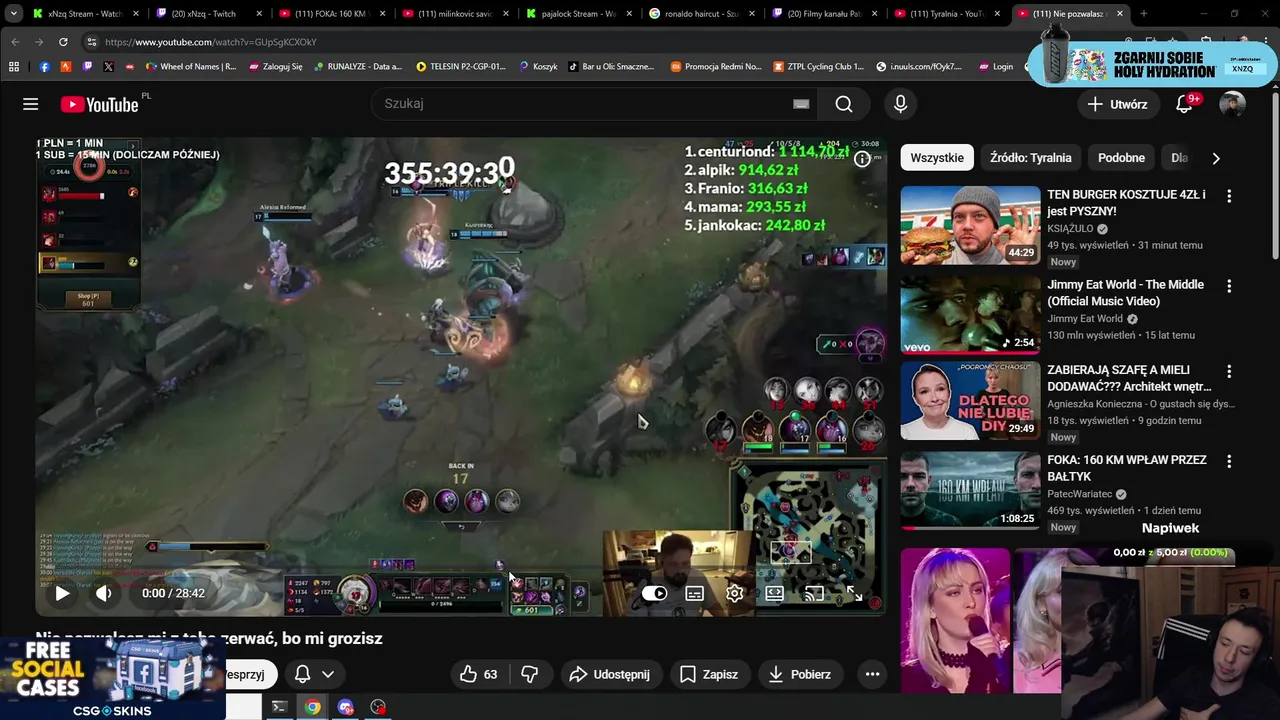
Task: Switch to the (111) Tyralnia YouTube tab
Action: pos(949,14)
